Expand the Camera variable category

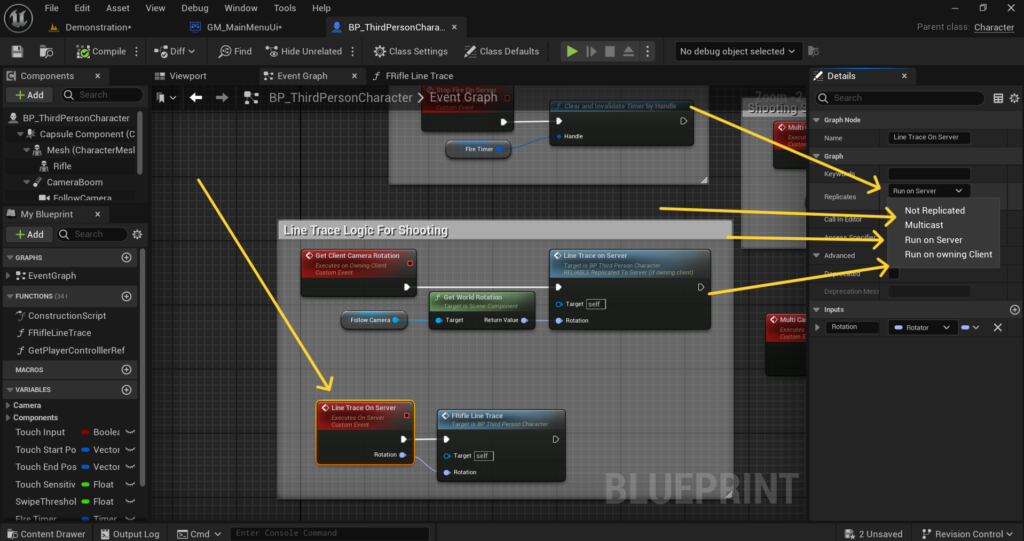pos(8,405)
